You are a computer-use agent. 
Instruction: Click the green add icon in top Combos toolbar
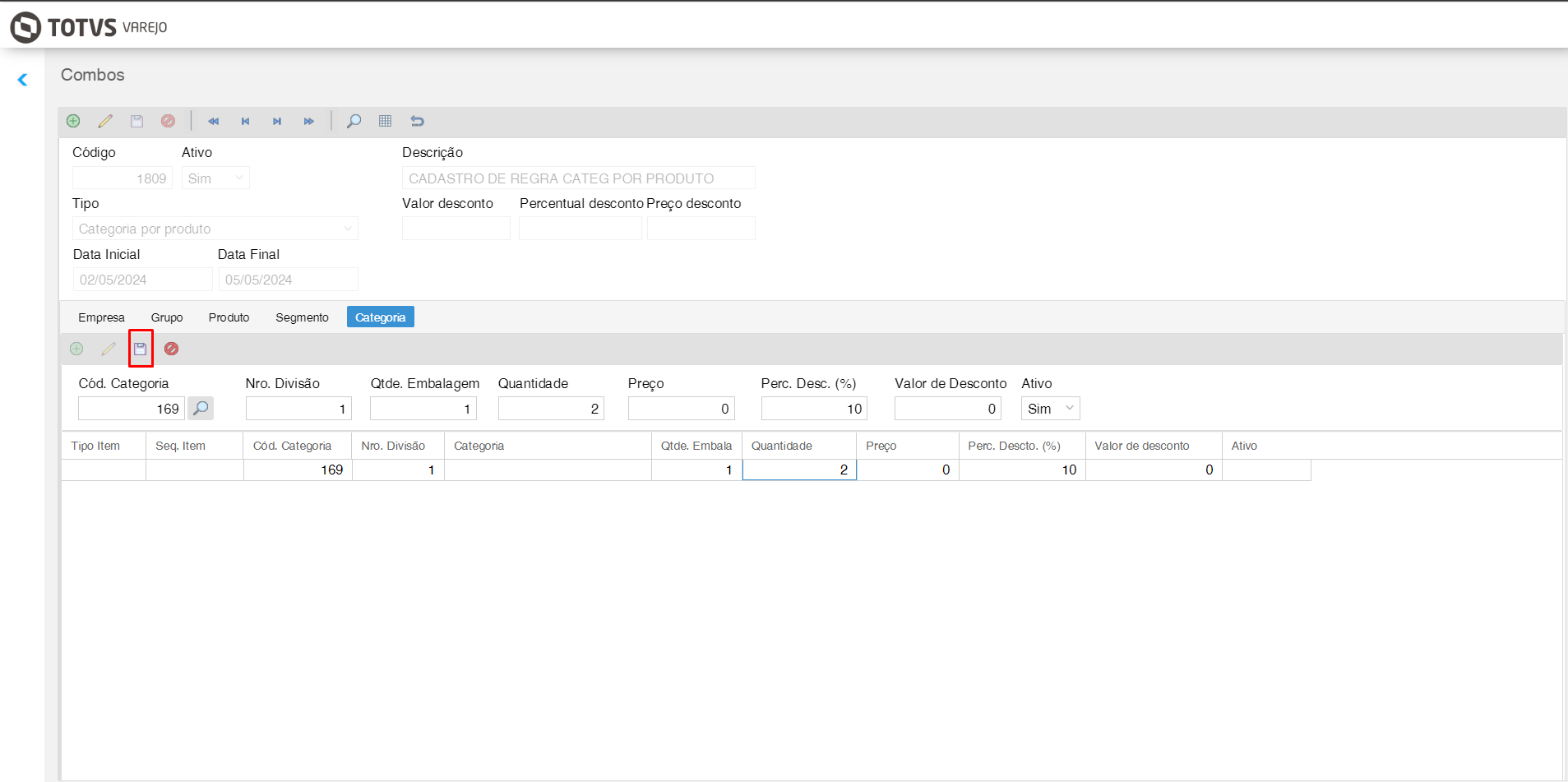click(73, 121)
